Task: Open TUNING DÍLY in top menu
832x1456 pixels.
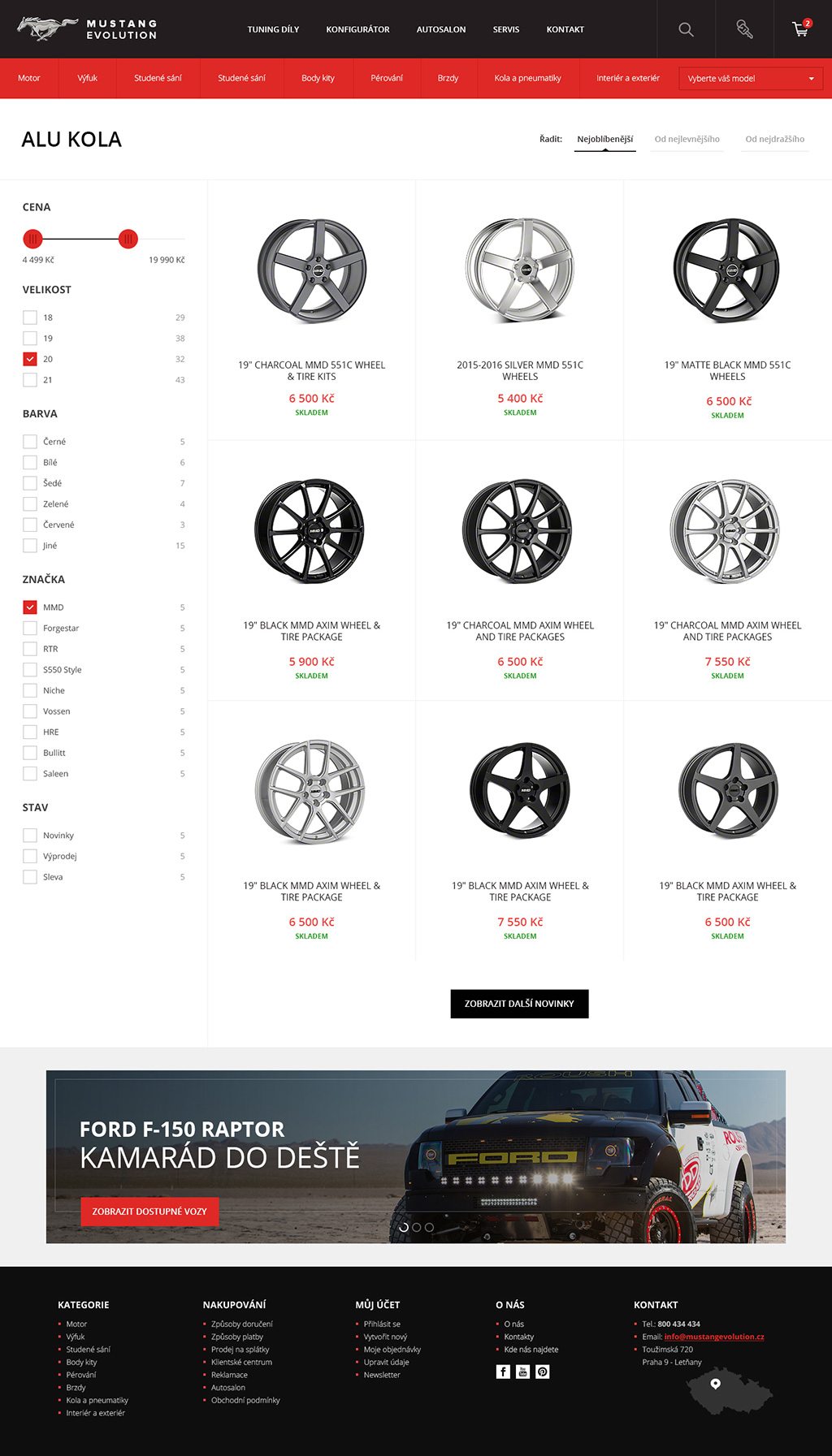Action: pyautogui.click(x=273, y=29)
